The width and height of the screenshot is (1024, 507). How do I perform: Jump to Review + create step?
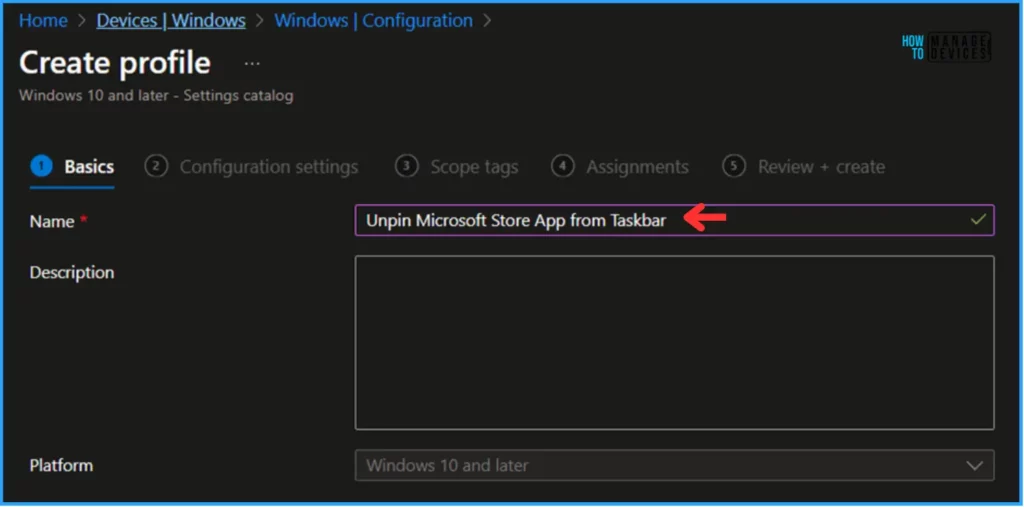(x=803, y=167)
